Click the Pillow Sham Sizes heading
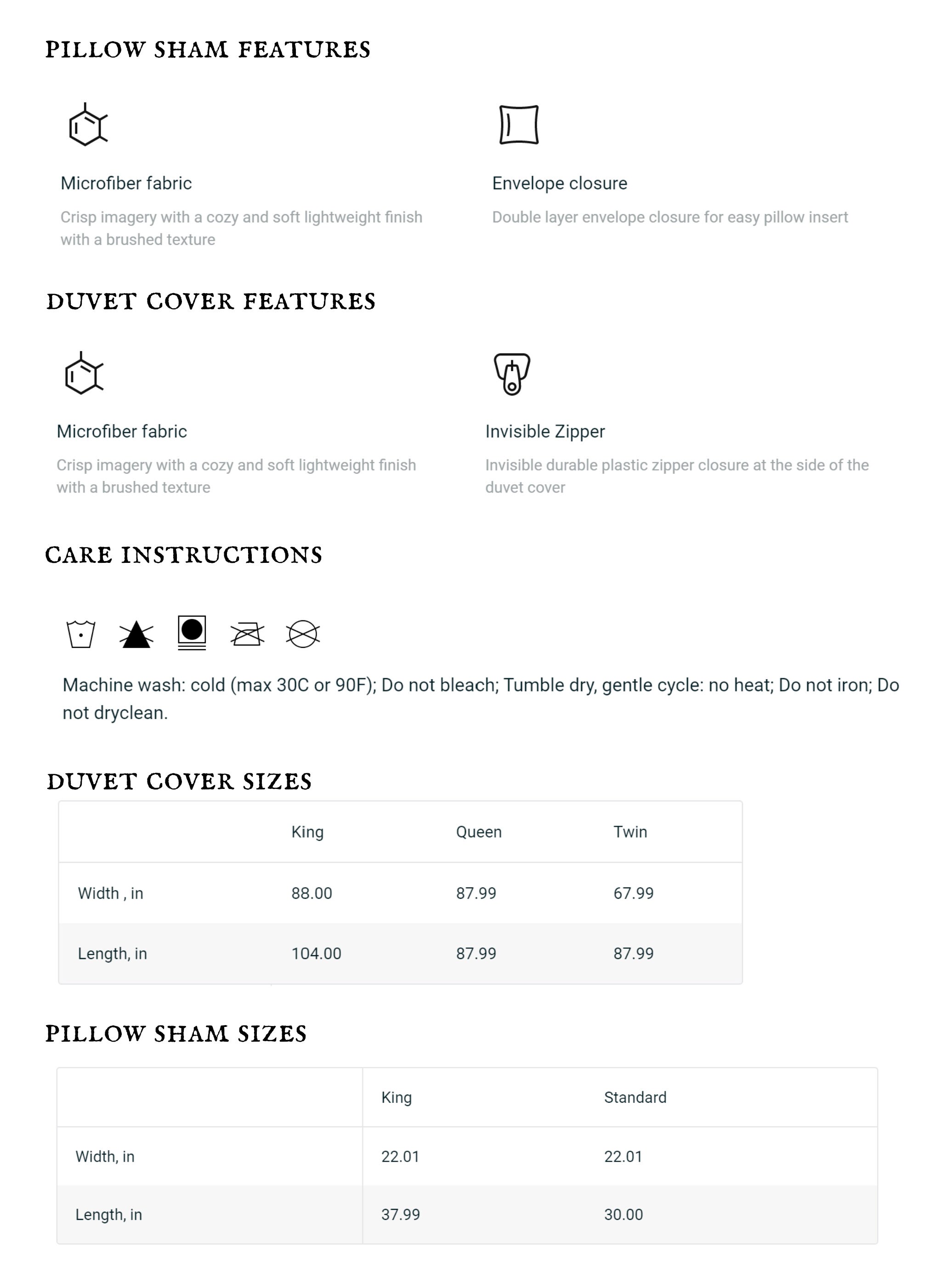This screenshot has width=952, height=1270. [x=176, y=1034]
